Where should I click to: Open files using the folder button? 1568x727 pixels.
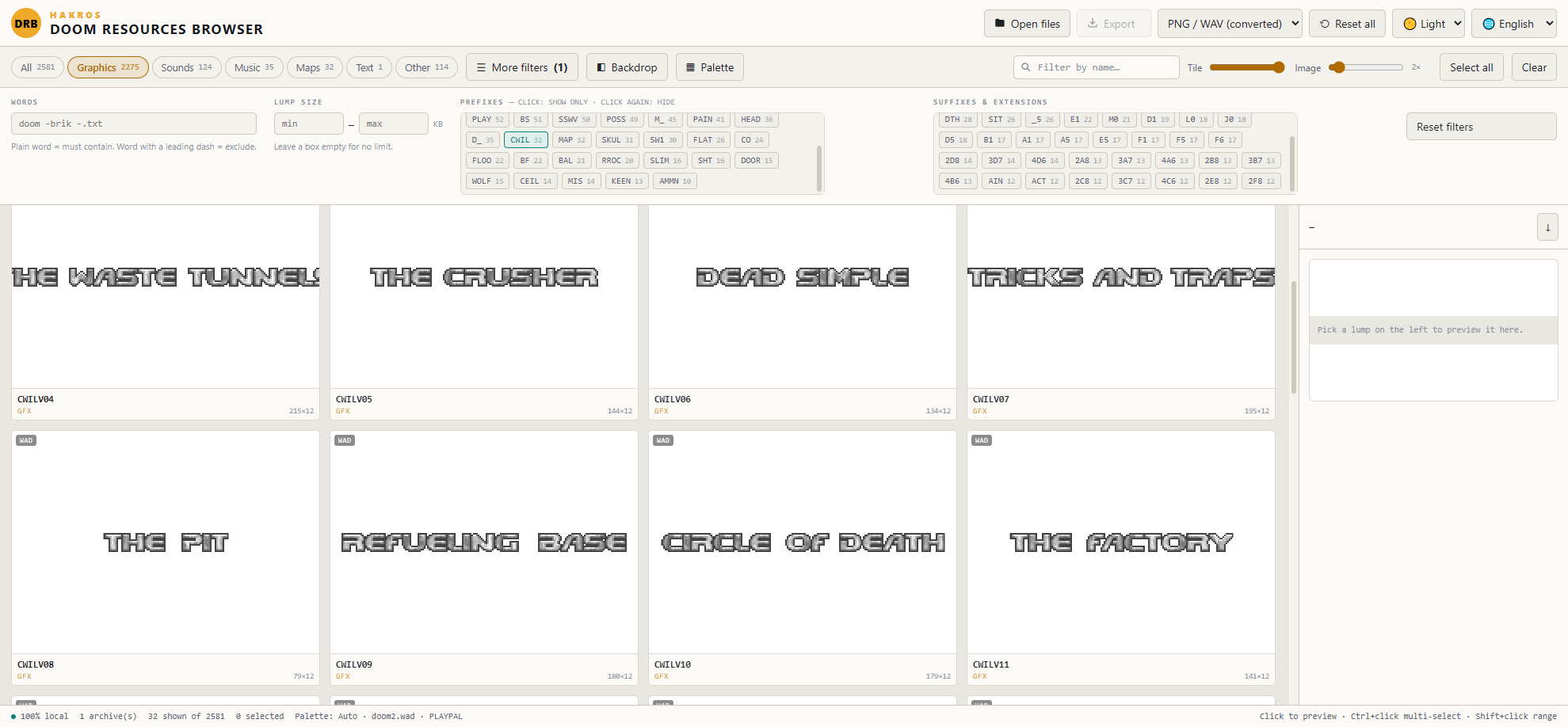pyautogui.click(x=1027, y=24)
